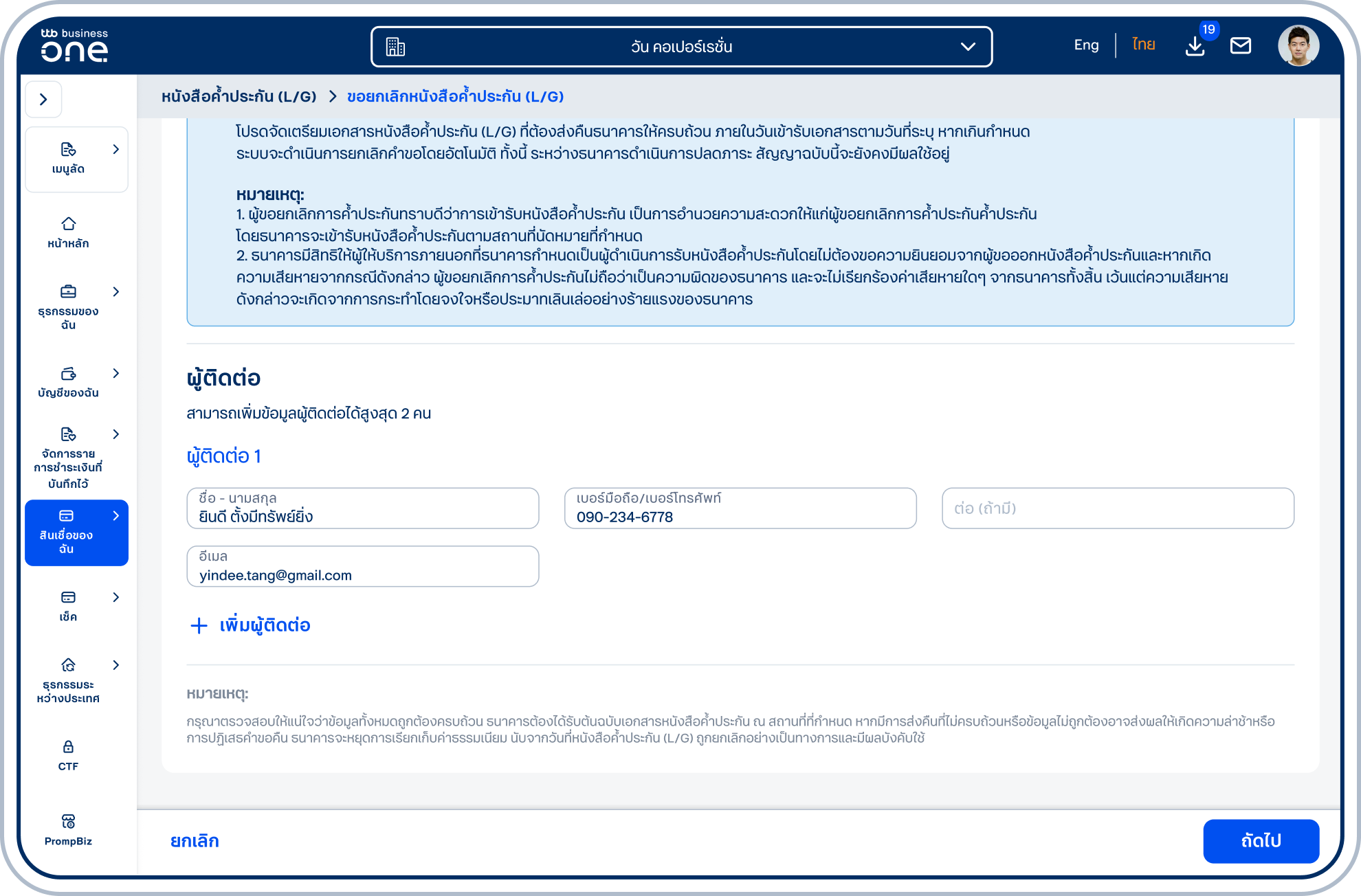Expand the sidebar with the arrow button
This screenshot has width=1361, height=896.
point(44,100)
